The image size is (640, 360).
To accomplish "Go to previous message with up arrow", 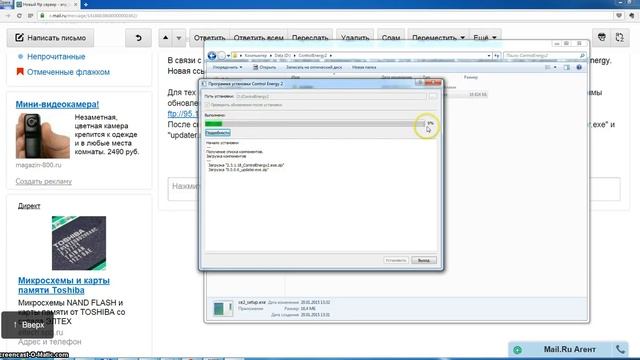I will pyautogui.click(x=165, y=38).
